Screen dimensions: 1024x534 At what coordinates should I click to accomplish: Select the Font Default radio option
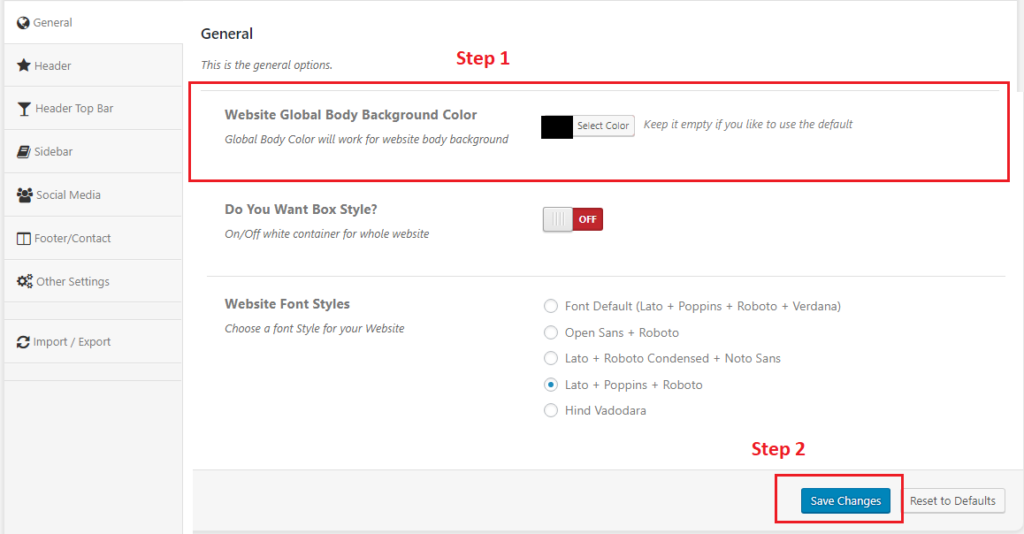click(550, 306)
